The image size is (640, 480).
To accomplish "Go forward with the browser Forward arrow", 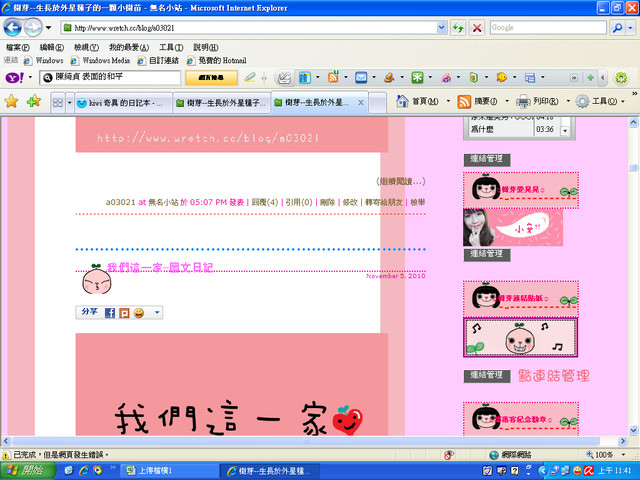I will (33, 28).
